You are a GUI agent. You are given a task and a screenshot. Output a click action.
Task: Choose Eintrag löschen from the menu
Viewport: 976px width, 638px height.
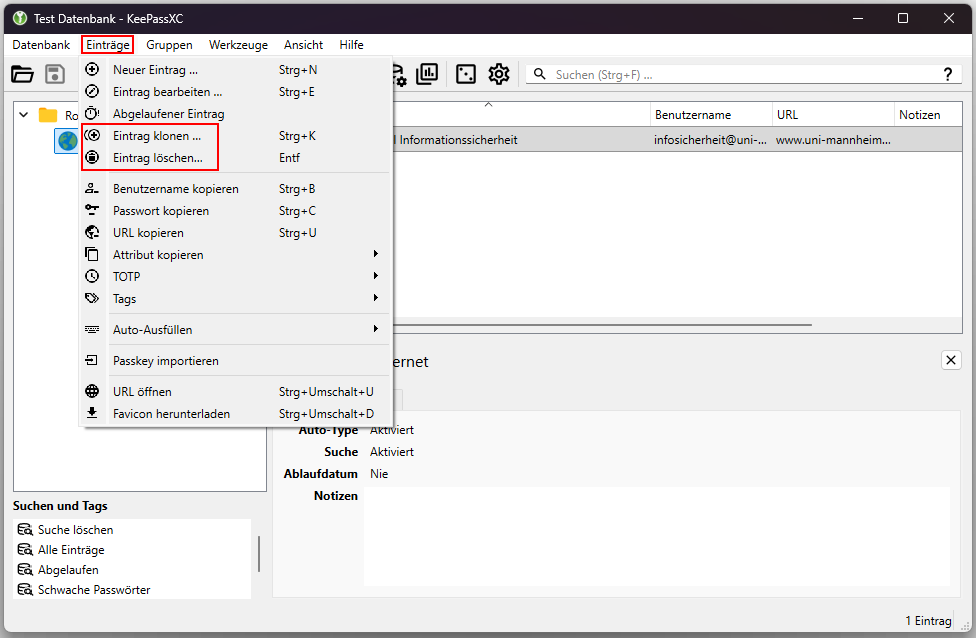[237, 158]
